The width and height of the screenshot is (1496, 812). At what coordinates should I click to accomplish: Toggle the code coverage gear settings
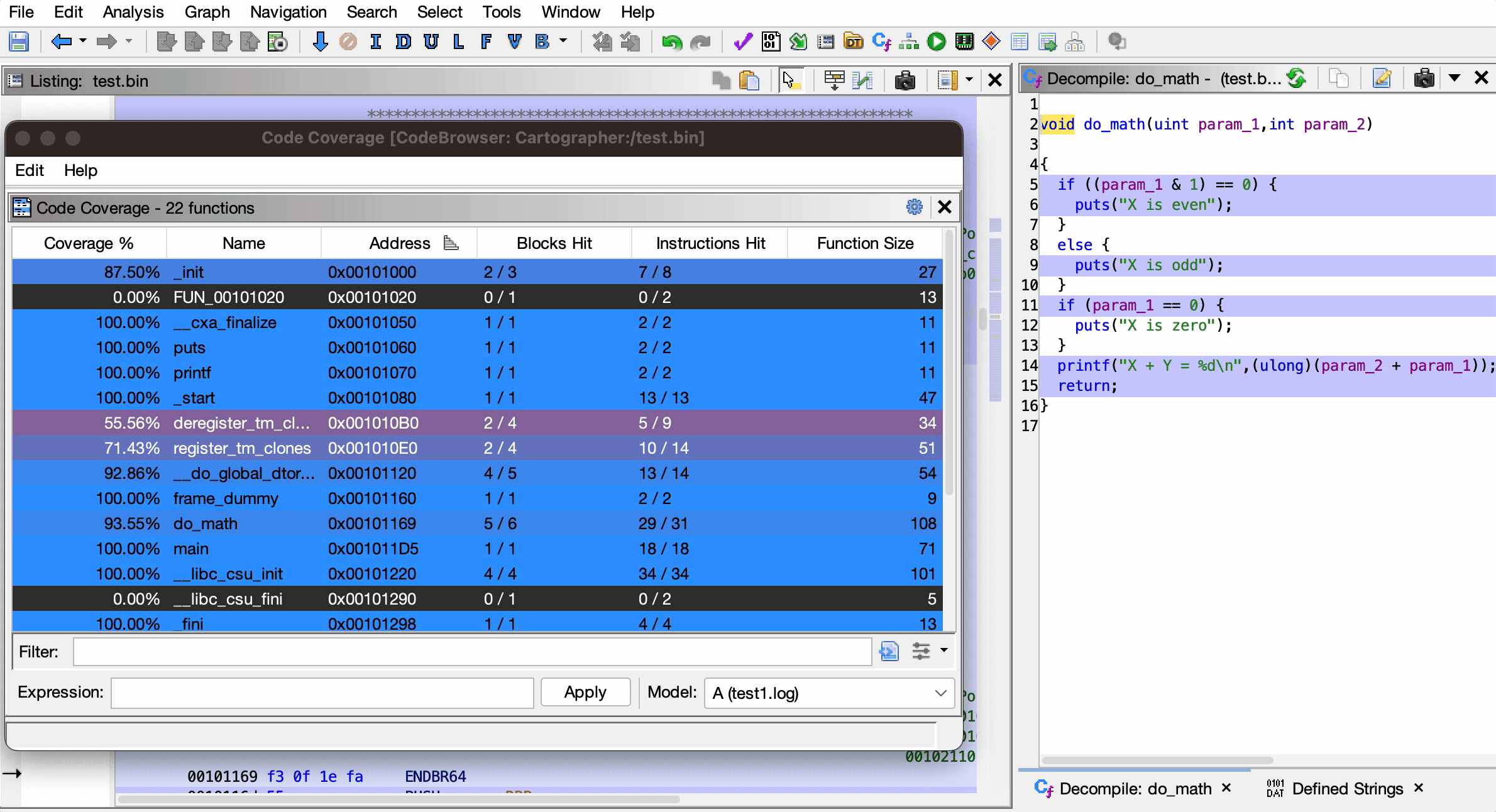pos(914,207)
